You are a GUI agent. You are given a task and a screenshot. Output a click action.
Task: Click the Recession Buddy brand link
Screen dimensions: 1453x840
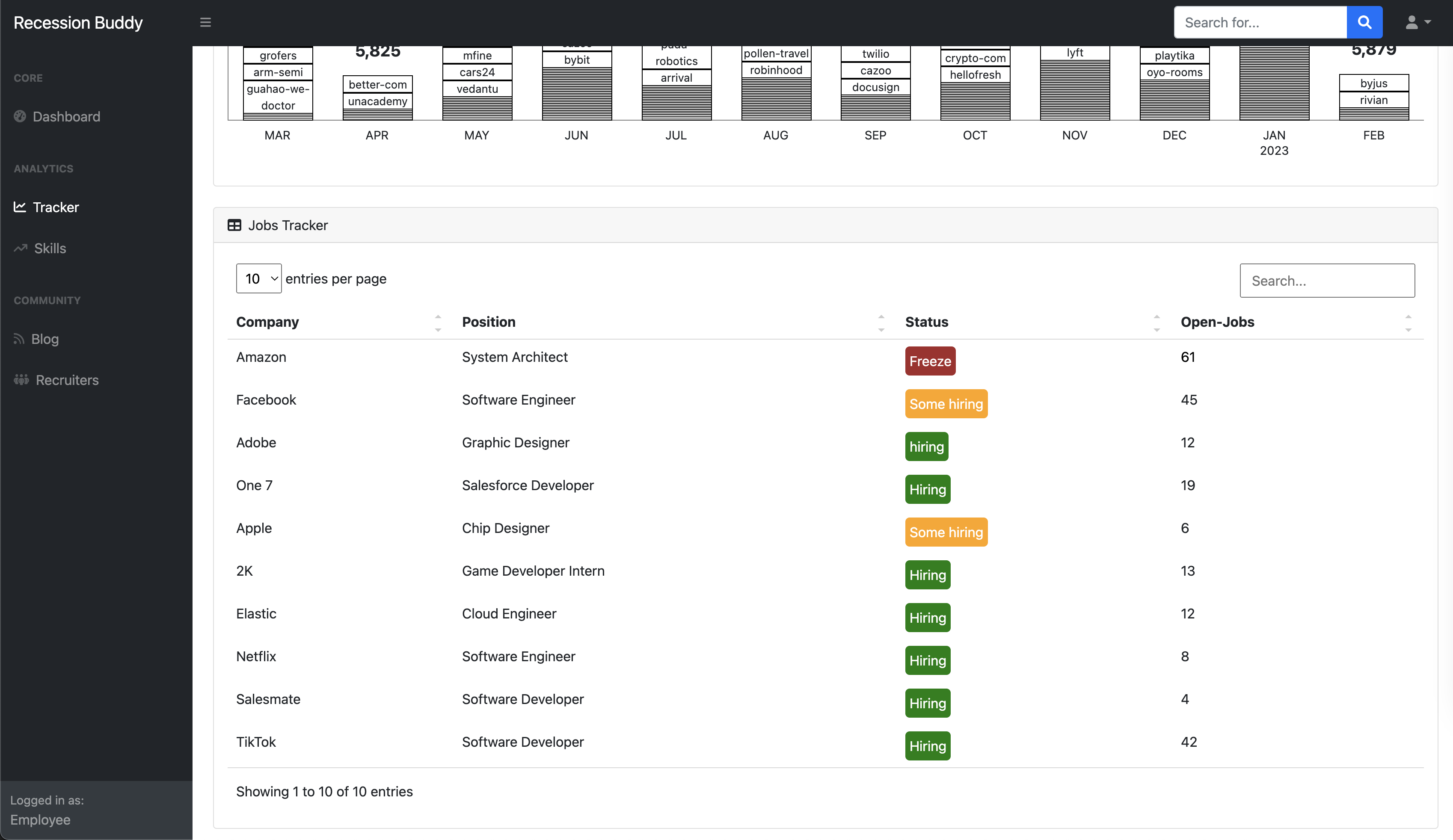coord(78,23)
